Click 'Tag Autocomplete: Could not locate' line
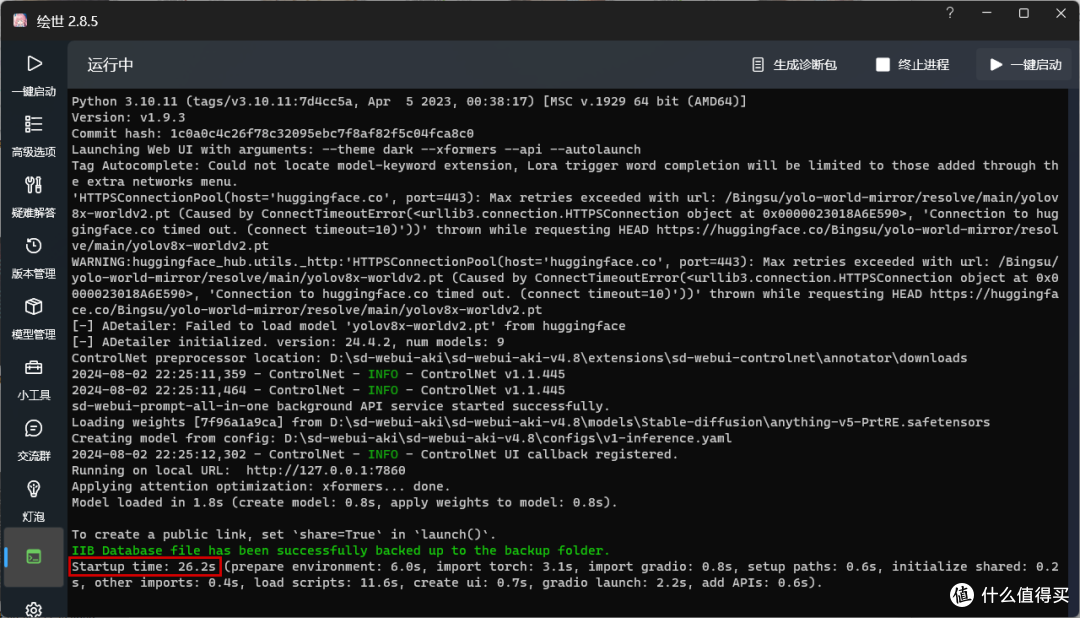This screenshot has width=1080, height=618. (x=565, y=174)
